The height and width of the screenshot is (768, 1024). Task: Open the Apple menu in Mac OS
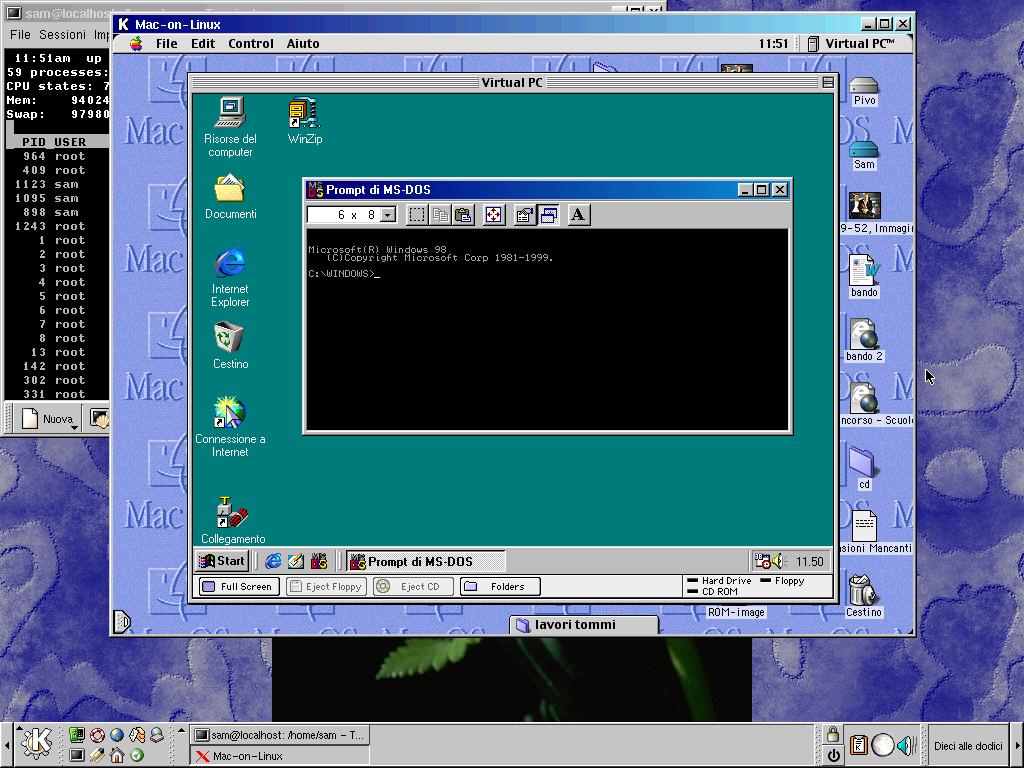[136, 44]
